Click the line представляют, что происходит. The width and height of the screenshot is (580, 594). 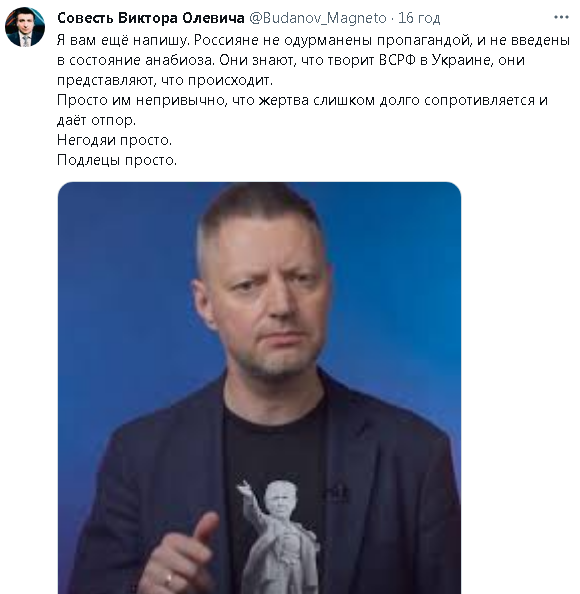point(165,80)
